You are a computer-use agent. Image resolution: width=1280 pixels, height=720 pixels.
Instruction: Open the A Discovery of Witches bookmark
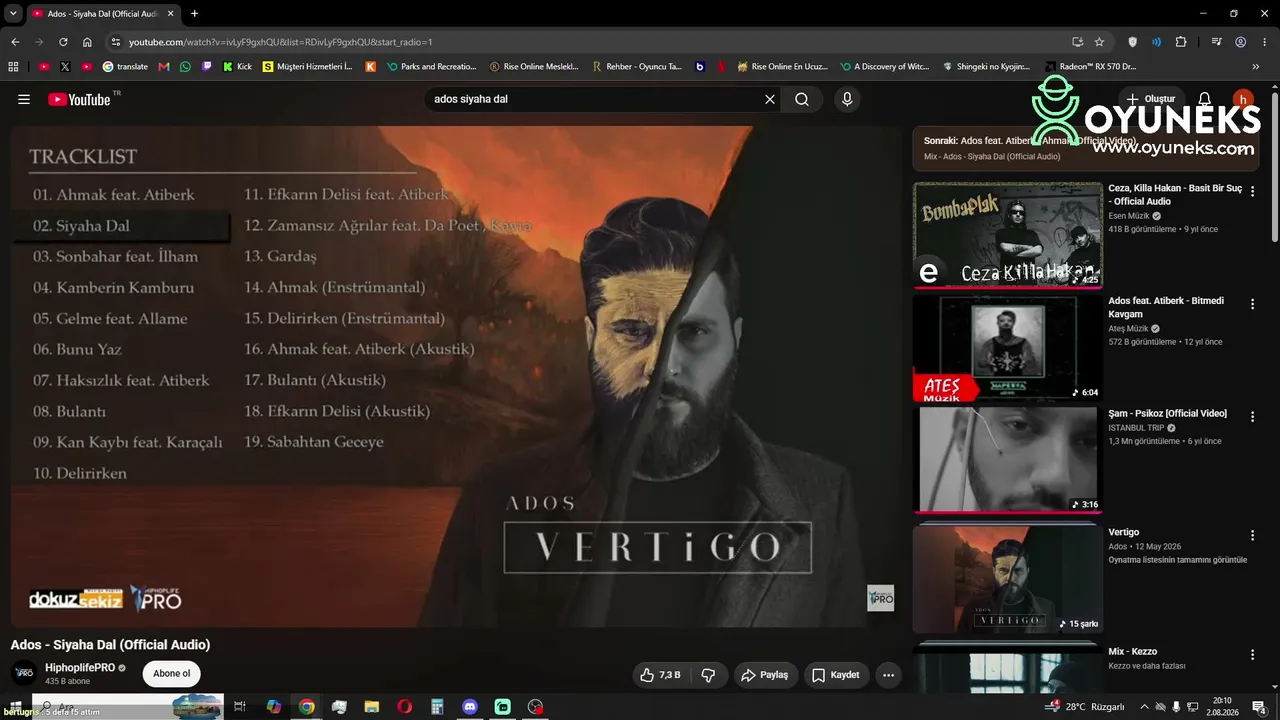pyautogui.click(x=884, y=67)
